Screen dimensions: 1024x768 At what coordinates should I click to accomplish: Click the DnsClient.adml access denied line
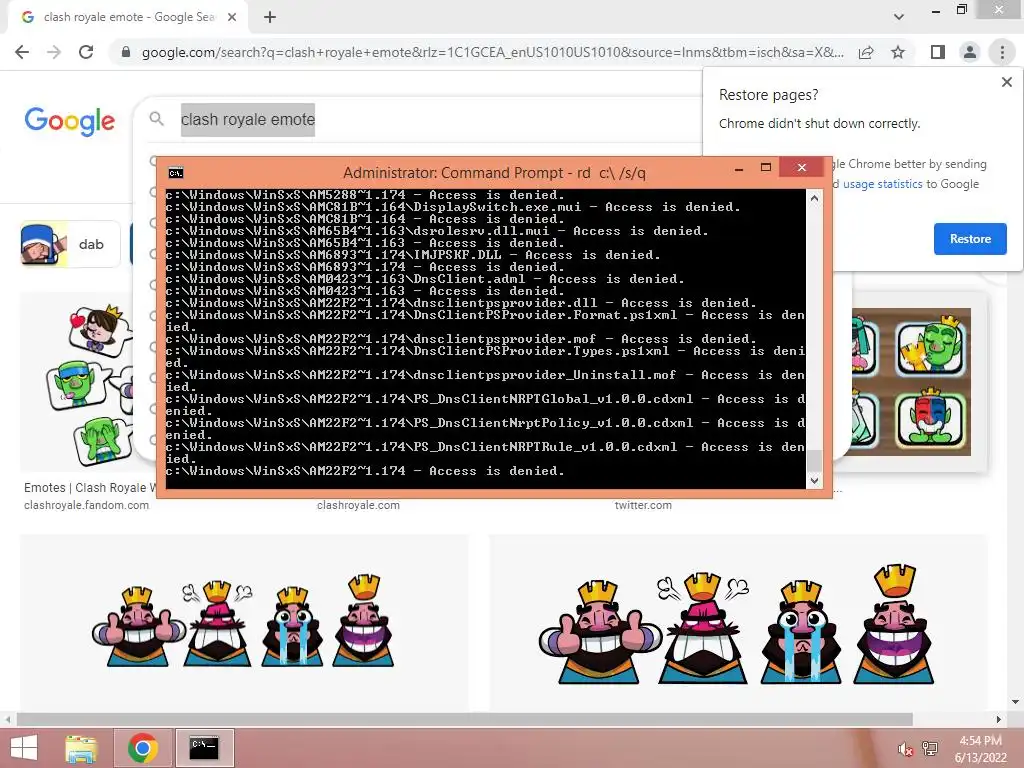click(425, 279)
